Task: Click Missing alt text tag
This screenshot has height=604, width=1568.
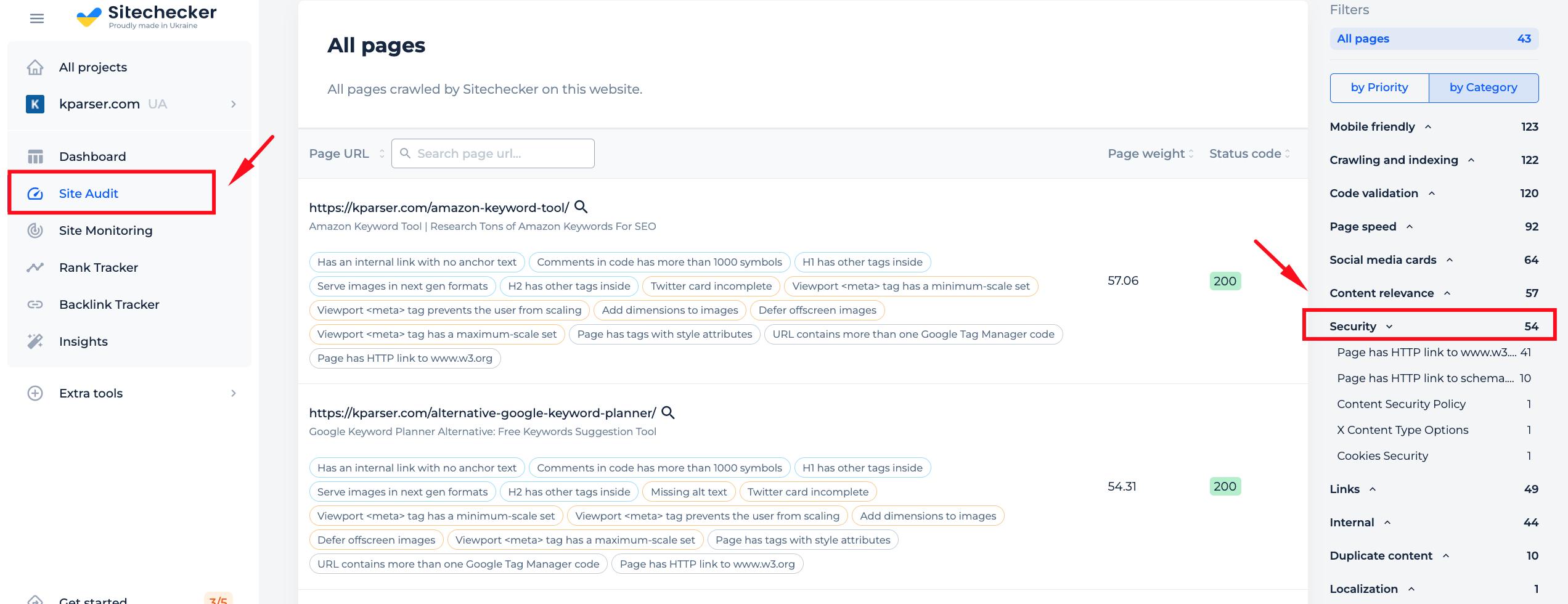Action: (x=689, y=492)
